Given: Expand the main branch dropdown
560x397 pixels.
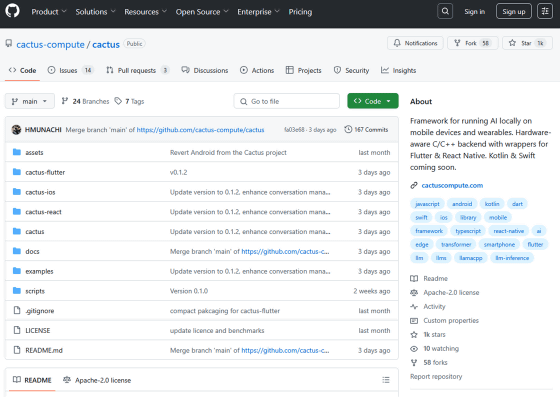Looking at the screenshot, I should pyautogui.click(x=30, y=101).
